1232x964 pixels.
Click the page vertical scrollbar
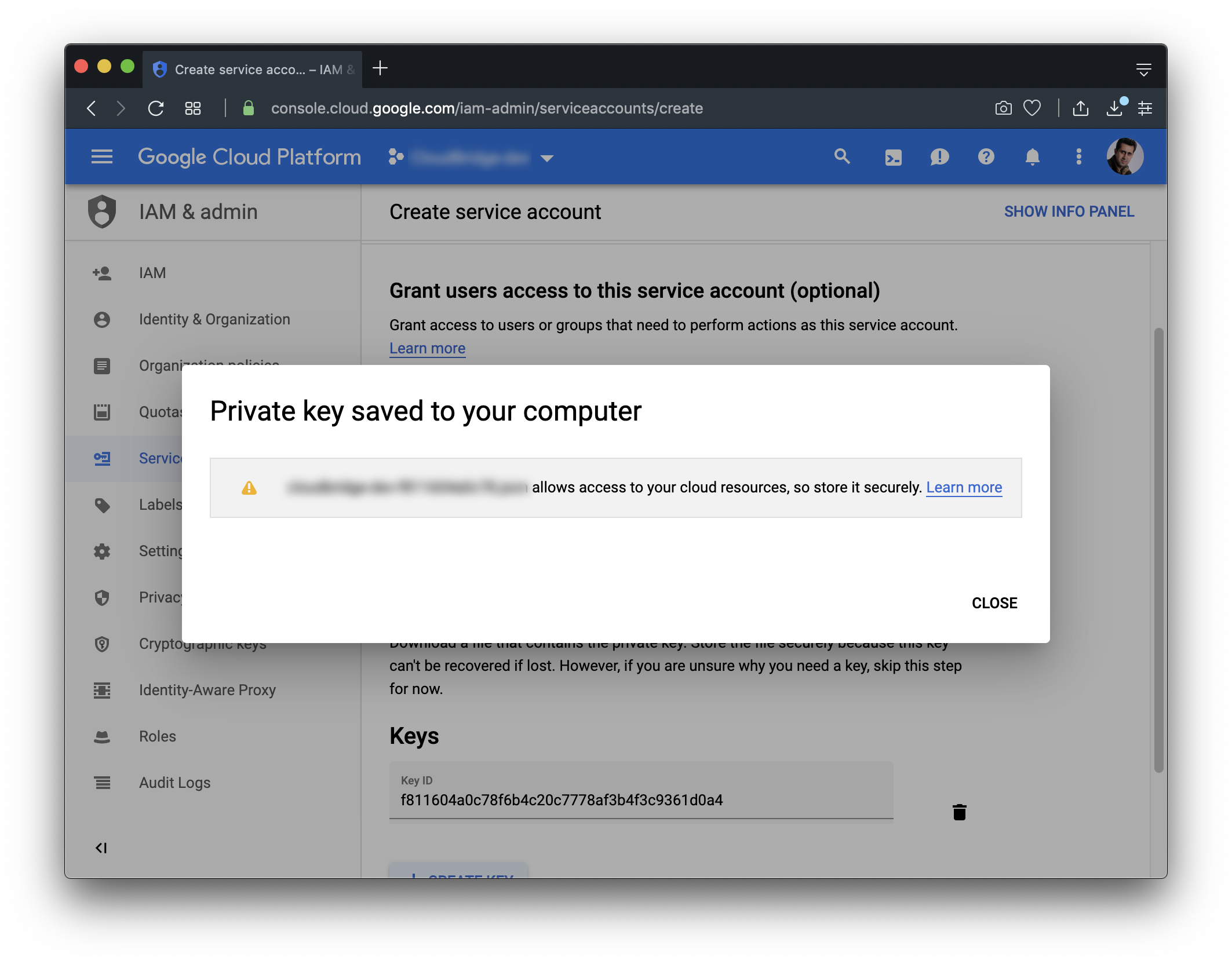click(x=1158, y=549)
